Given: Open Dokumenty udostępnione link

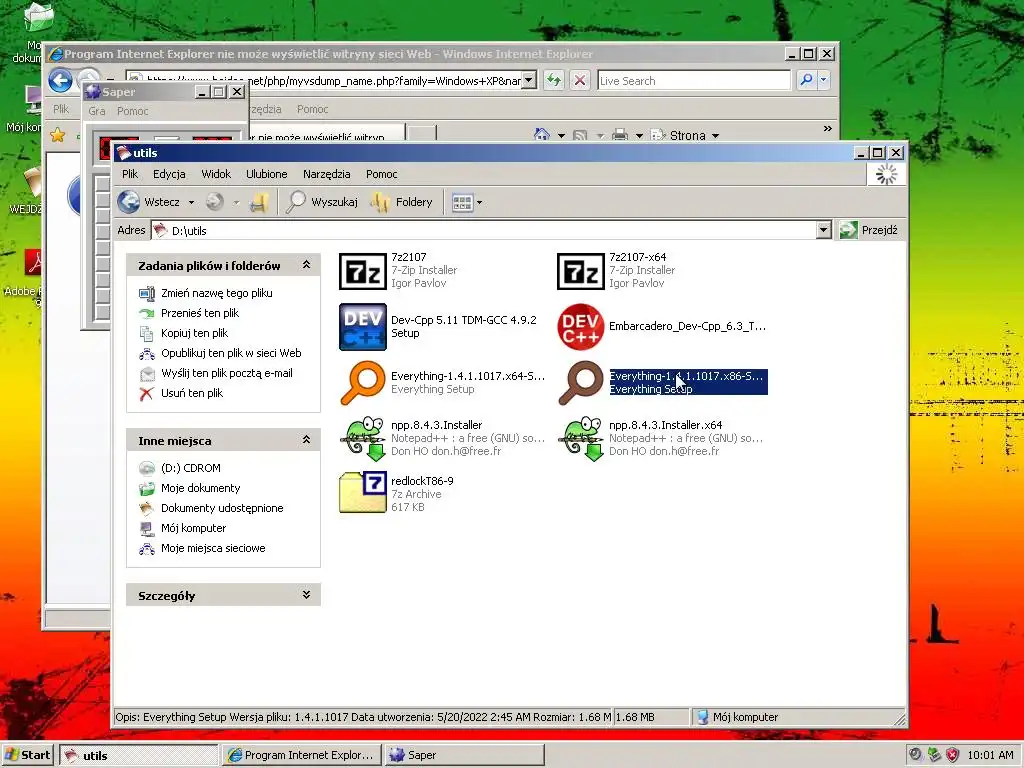Looking at the screenshot, I should (x=222, y=508).
